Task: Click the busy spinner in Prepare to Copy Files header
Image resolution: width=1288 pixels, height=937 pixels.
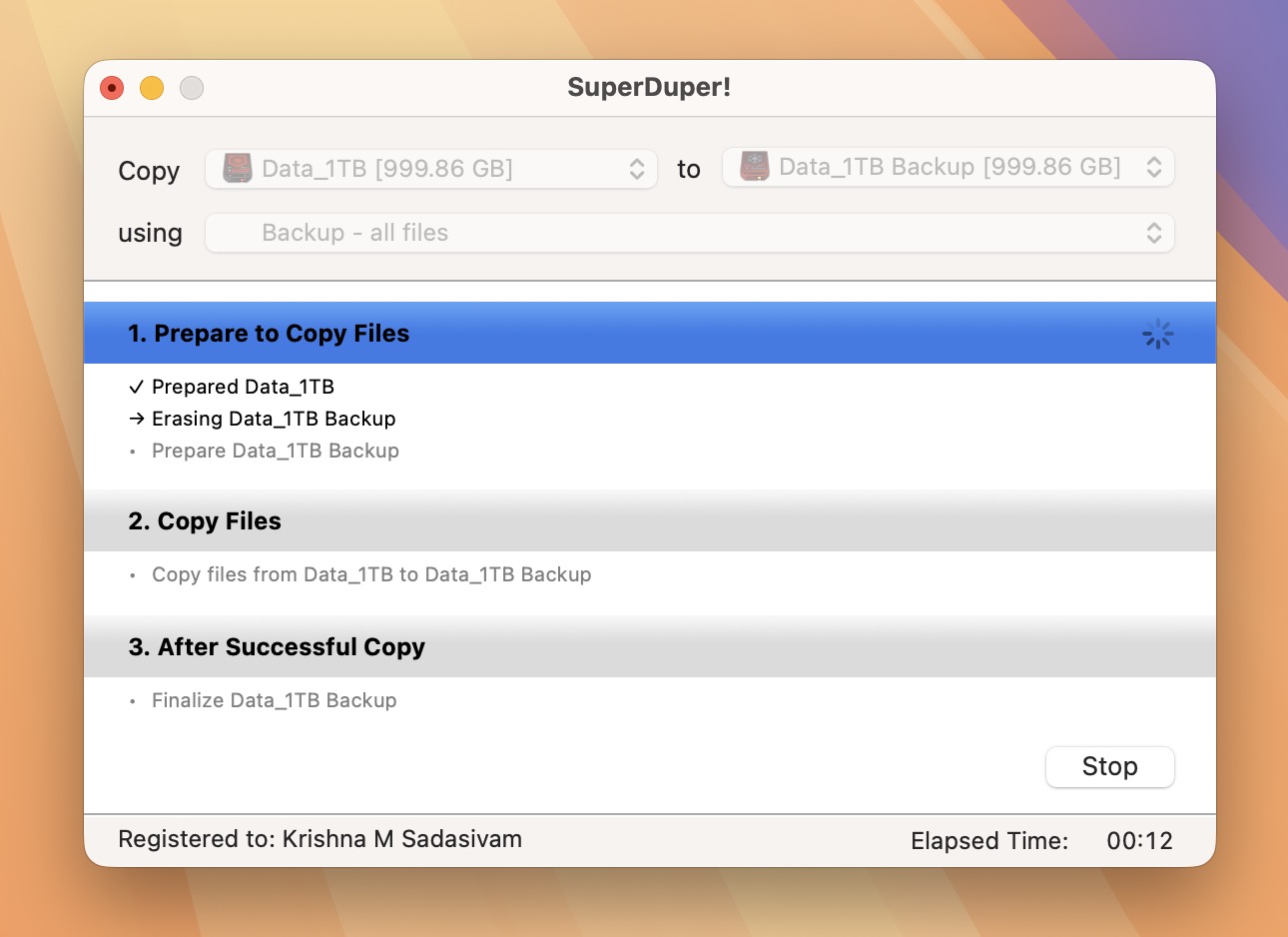Action: tap(1157, 334)
